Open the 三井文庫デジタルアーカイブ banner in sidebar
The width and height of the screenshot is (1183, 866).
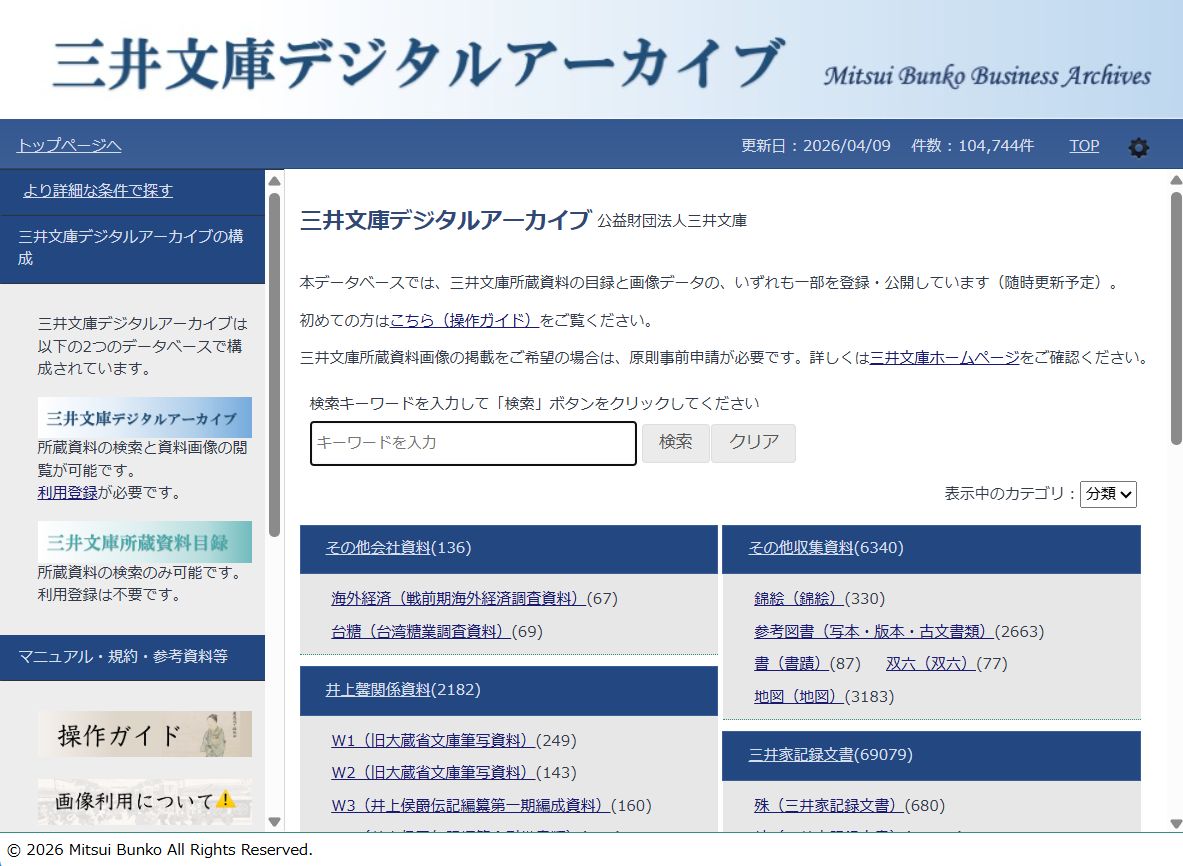[x=145, y=417]
